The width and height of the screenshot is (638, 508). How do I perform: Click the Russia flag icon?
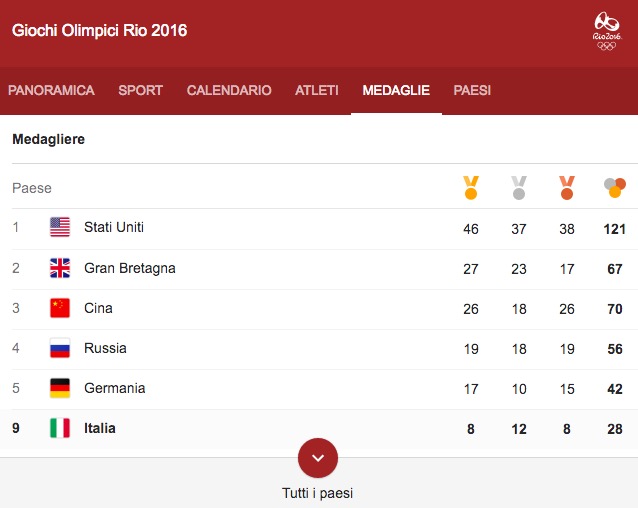(x=60, y=348)
